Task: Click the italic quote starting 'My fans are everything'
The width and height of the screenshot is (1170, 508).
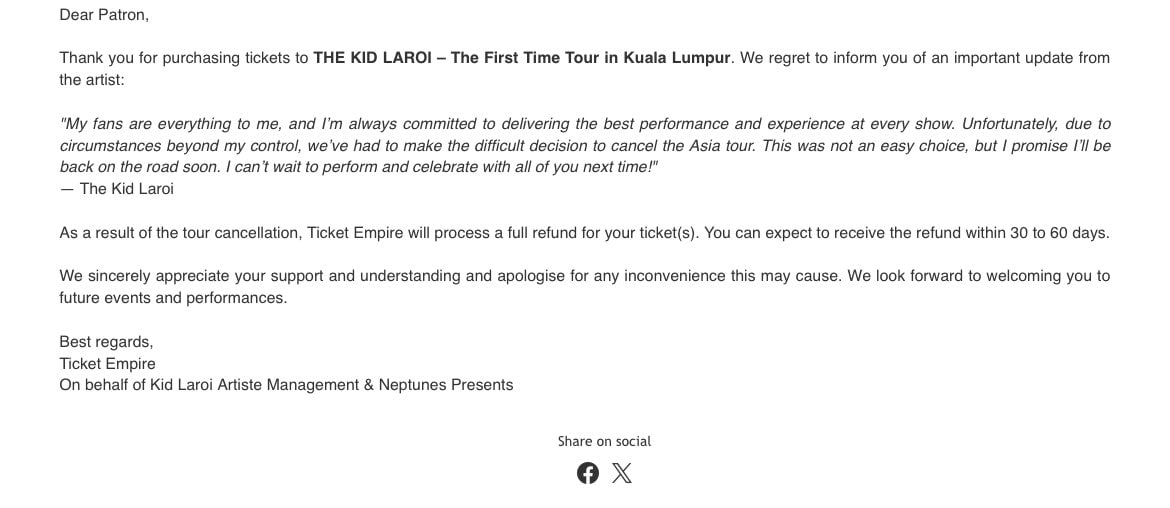Action: click(585, 145)
